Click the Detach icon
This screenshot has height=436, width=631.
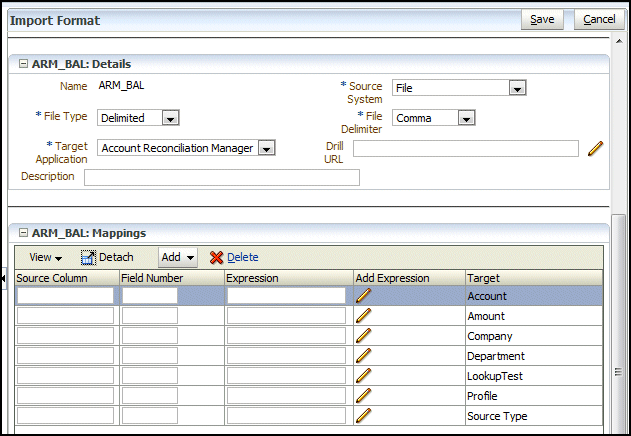click(88, 257)
